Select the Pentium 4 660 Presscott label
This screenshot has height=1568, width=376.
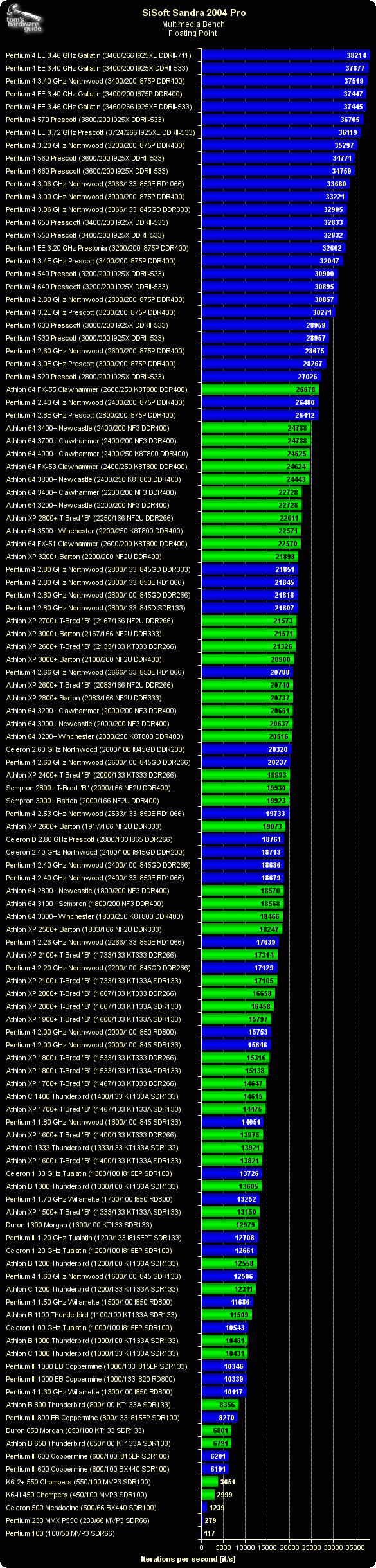(x=87, y=171)
